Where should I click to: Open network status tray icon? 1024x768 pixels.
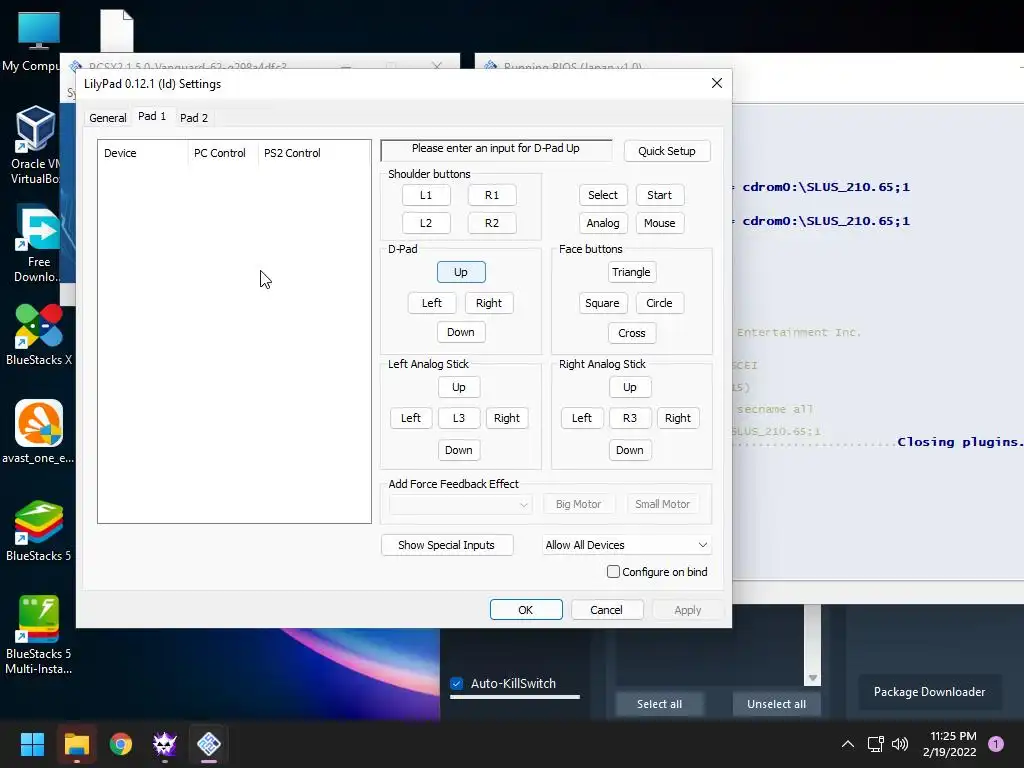(875, 744)
